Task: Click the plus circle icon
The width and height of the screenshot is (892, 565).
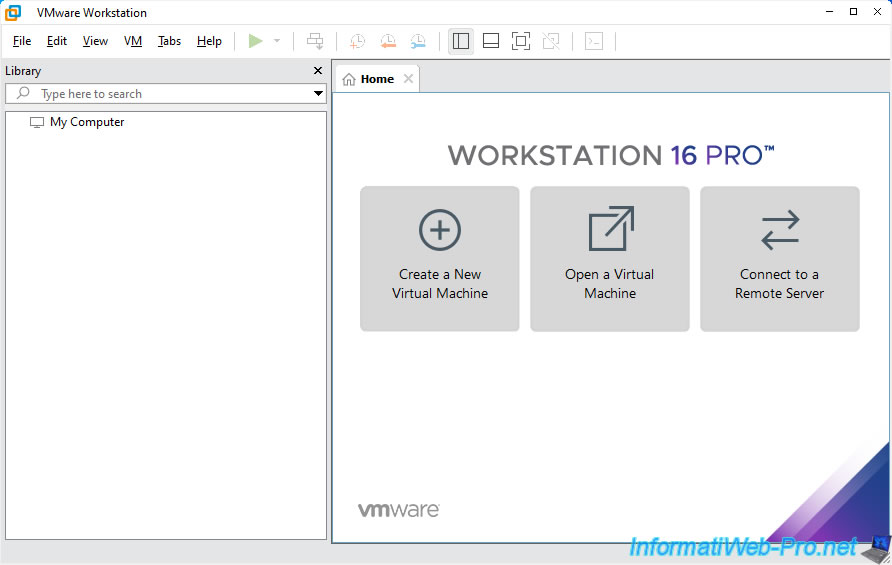Action: click(440, 230)
